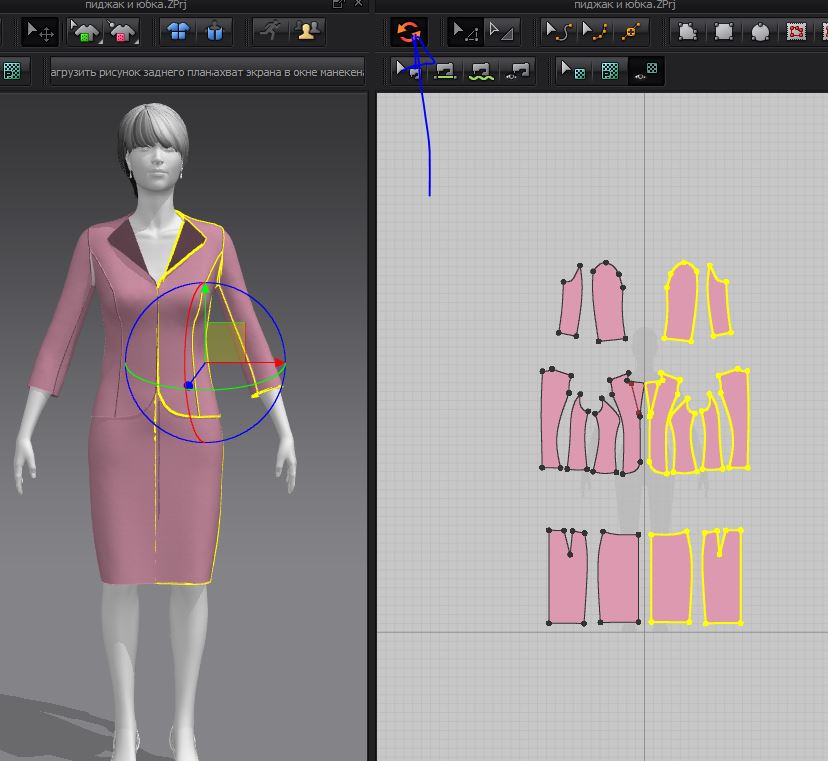Open the green garment Select Mesh tool
Image resolution: width=828 pixels, height=761 pixels.
[86, 32]
